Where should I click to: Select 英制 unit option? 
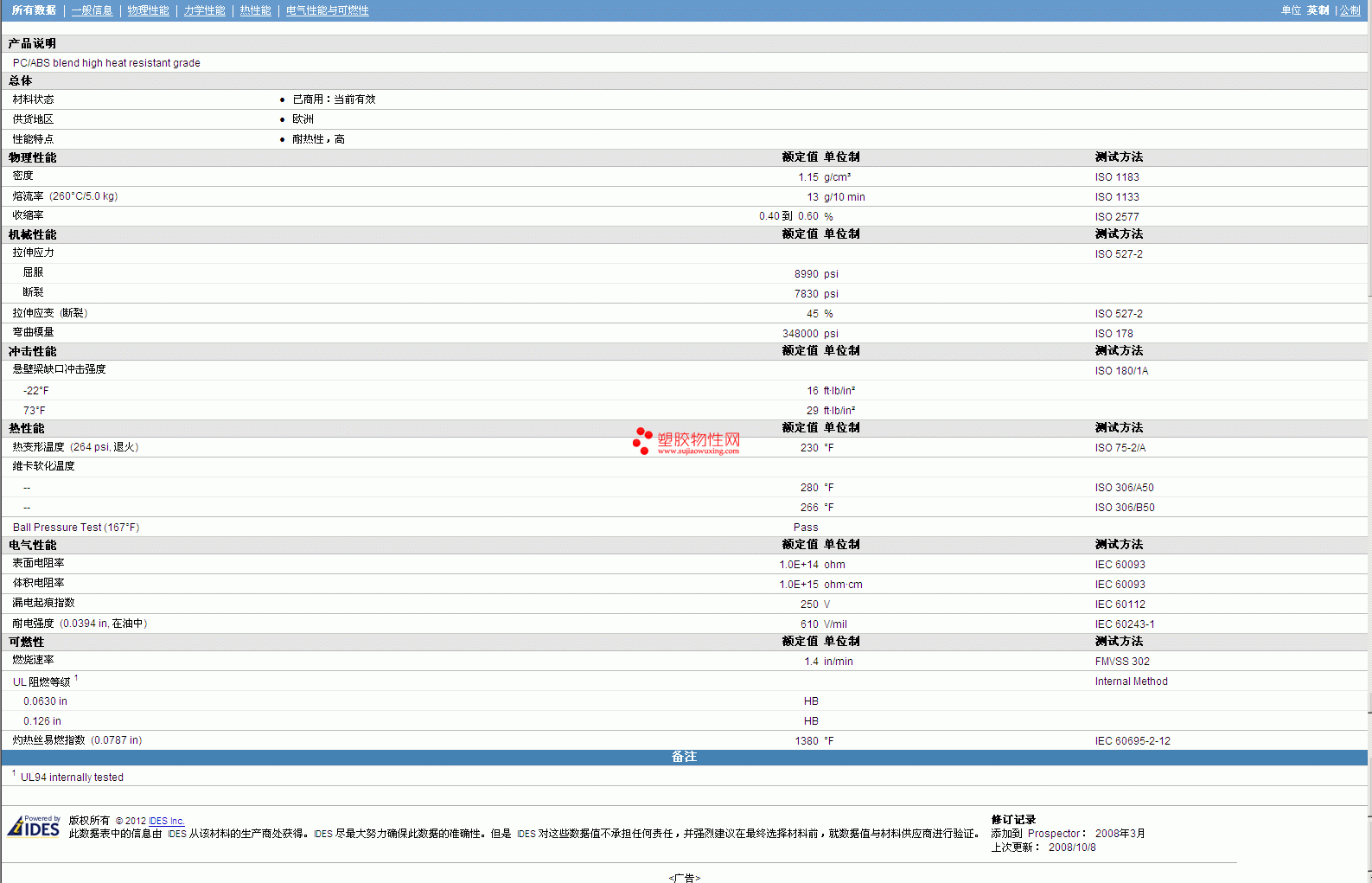1318,10
